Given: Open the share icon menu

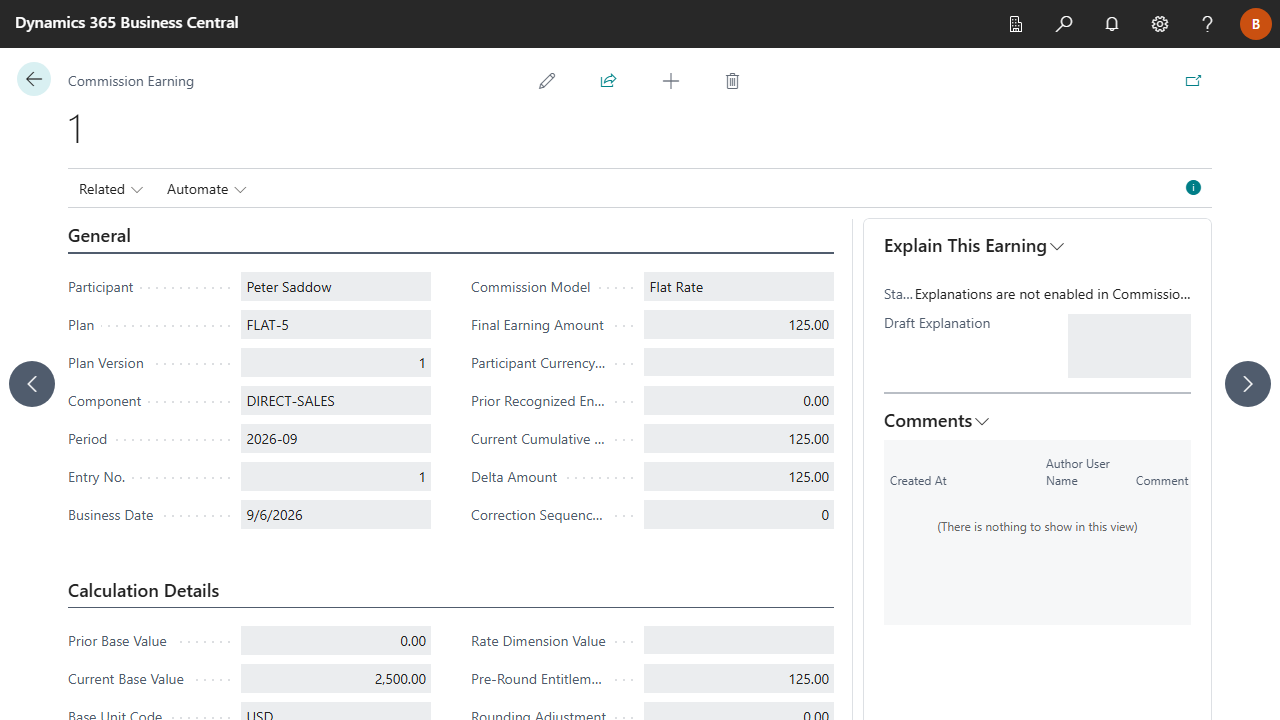Looking at the screenshot, I should [608, 81].
